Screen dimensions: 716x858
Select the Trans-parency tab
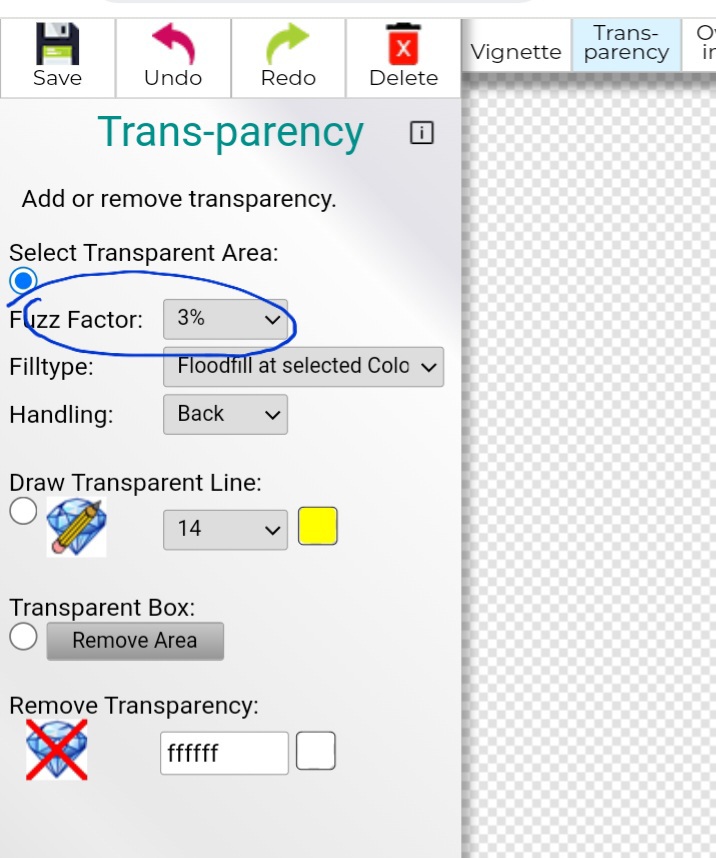[x=626, y=45]
